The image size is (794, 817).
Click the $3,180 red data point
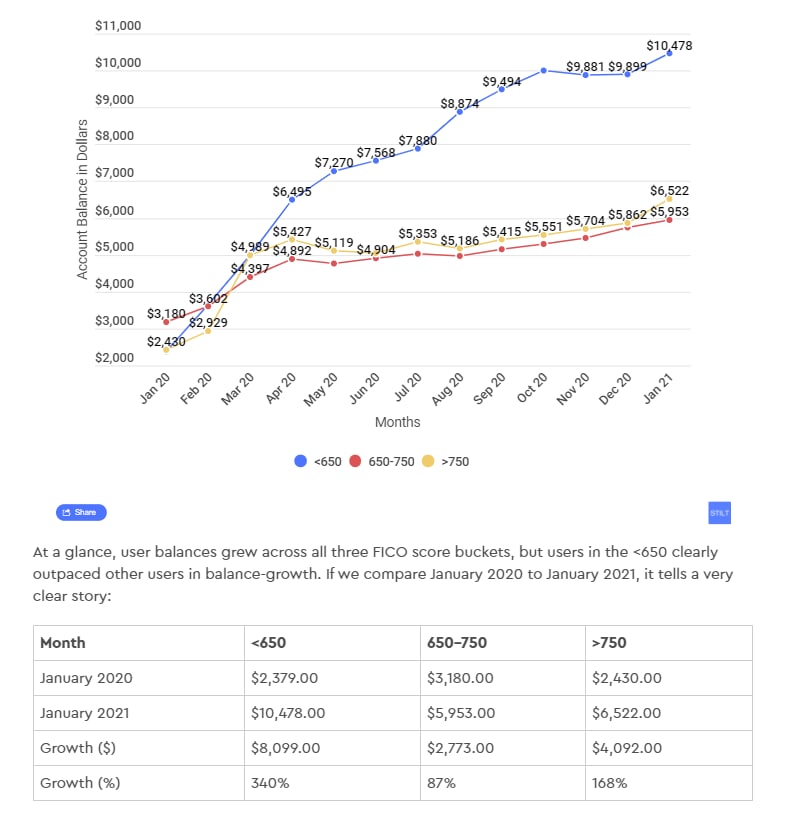tap(166, 321)
